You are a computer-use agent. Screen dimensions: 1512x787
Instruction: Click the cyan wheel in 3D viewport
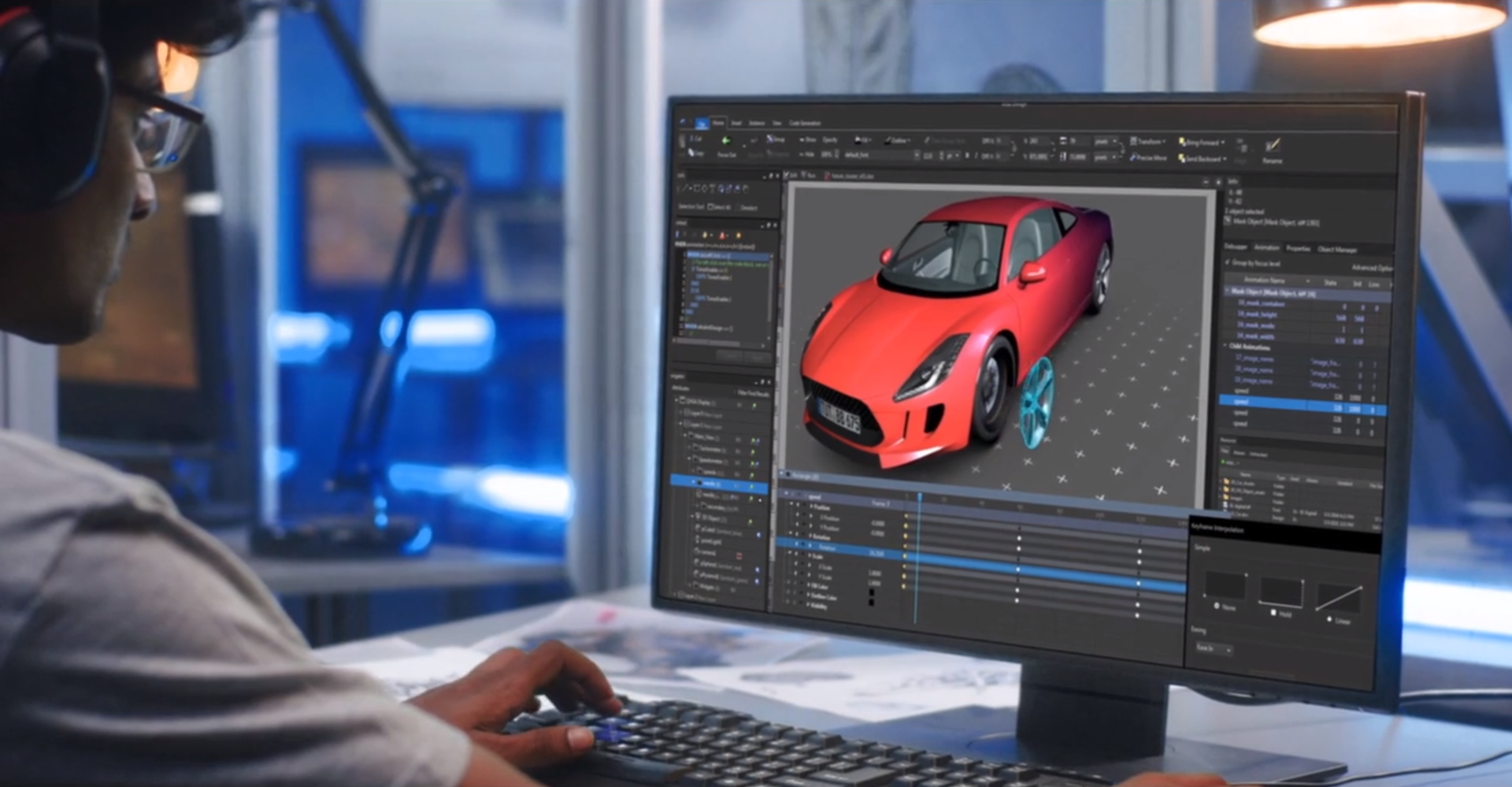[1036, 401]
